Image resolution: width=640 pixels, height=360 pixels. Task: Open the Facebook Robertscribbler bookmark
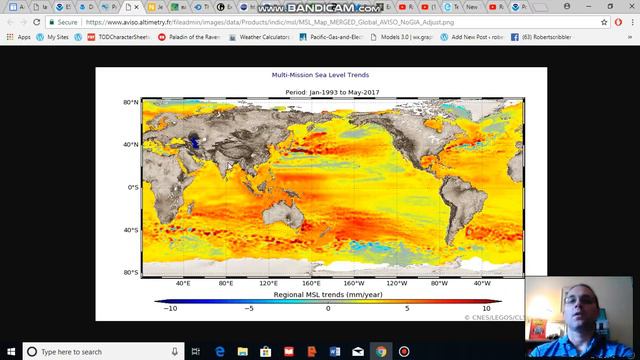[541, 37]
